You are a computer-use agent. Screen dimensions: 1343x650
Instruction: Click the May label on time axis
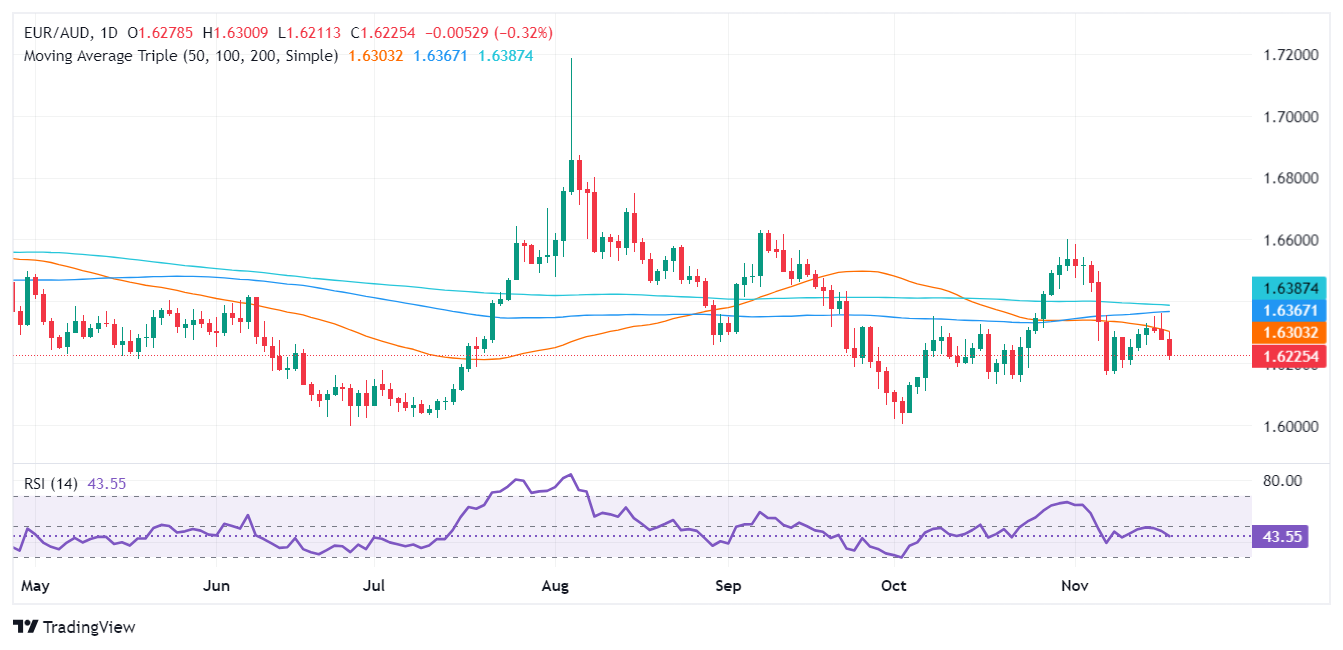35,585
